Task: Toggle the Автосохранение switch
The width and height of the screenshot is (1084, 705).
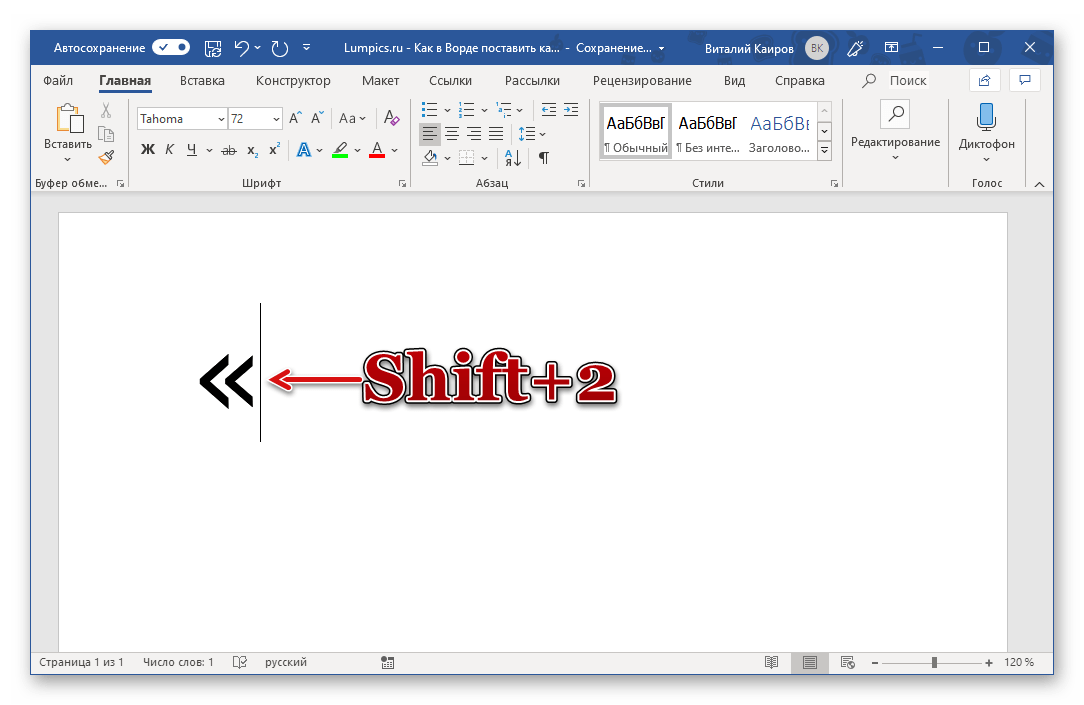Action: coord(171,47)
